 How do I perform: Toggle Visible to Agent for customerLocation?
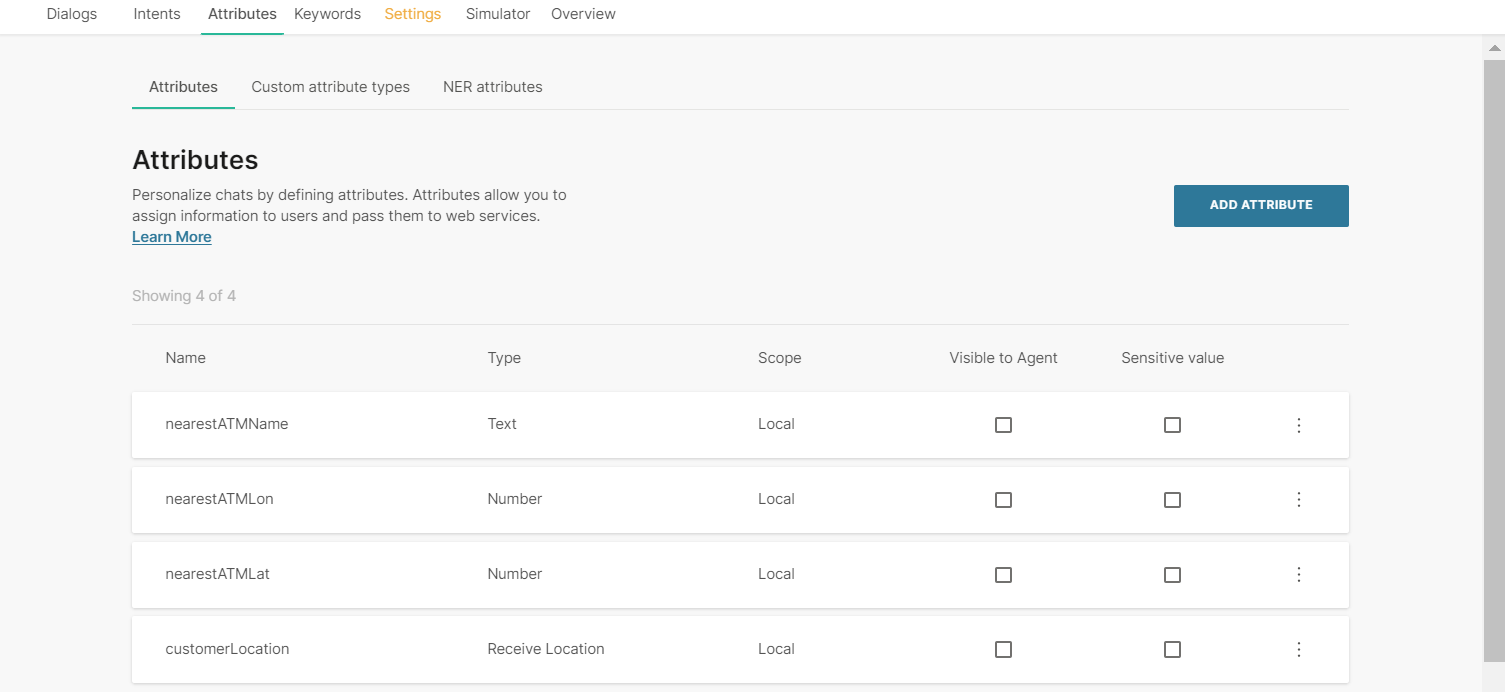(1003, 650)
